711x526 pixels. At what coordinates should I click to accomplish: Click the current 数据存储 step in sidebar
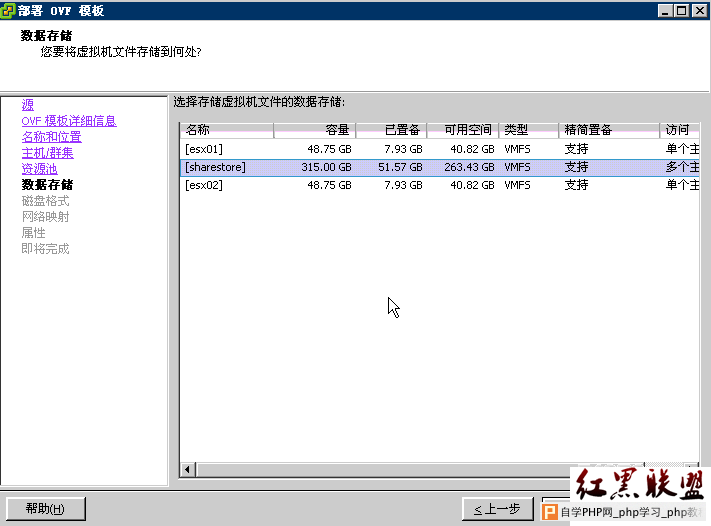coord(47,185)
